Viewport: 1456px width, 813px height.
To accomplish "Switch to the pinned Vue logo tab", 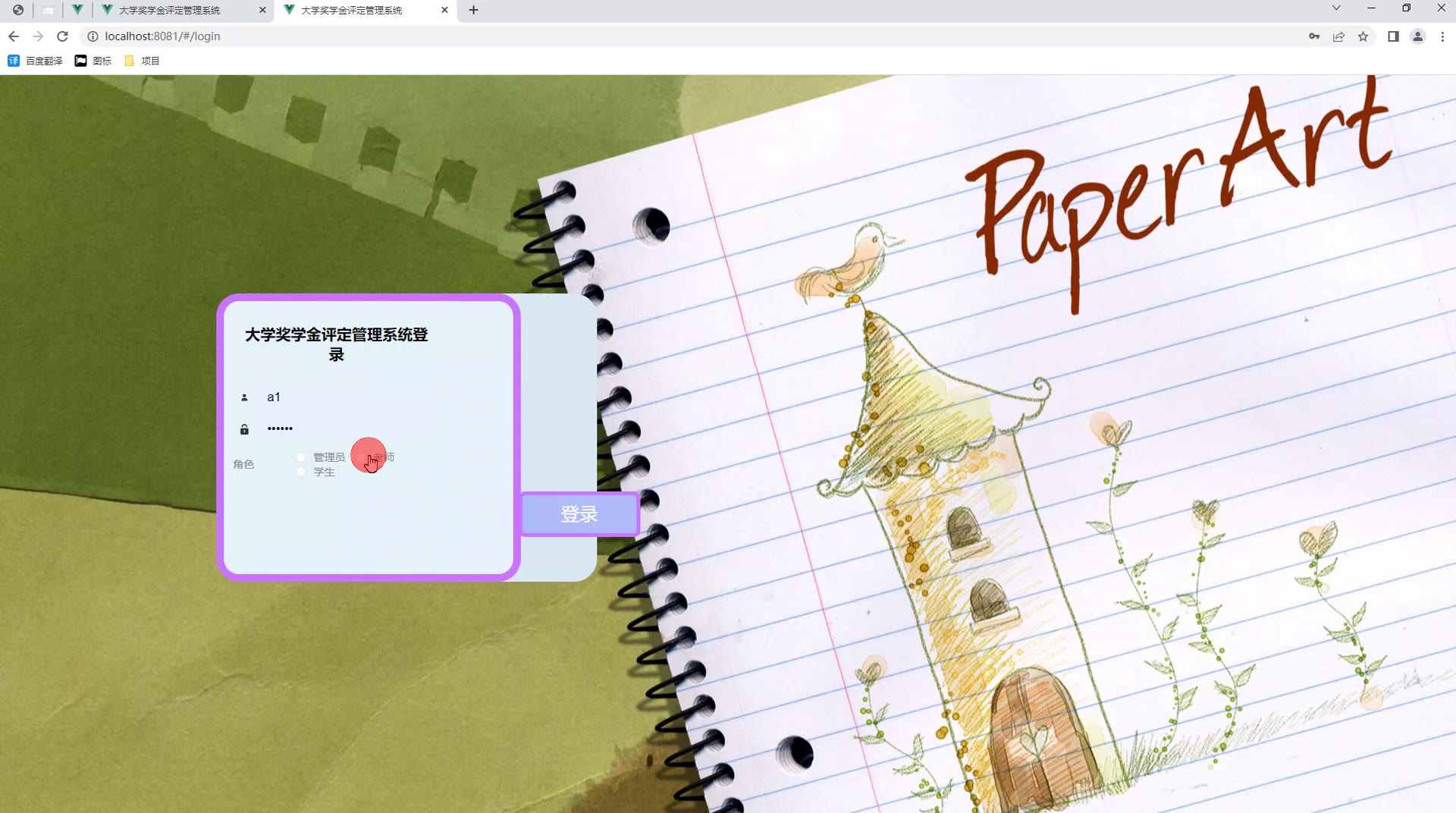I will [77, 10].
